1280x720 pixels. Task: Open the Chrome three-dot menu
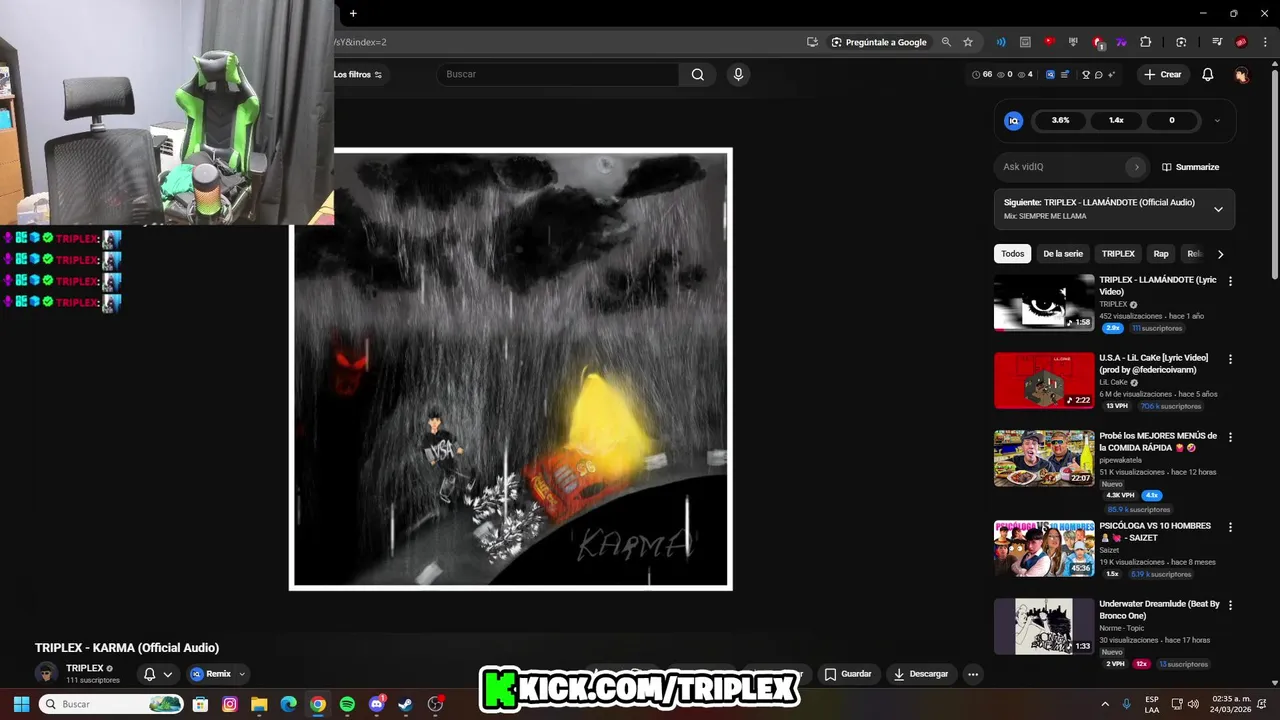(x=1266, y=42)
